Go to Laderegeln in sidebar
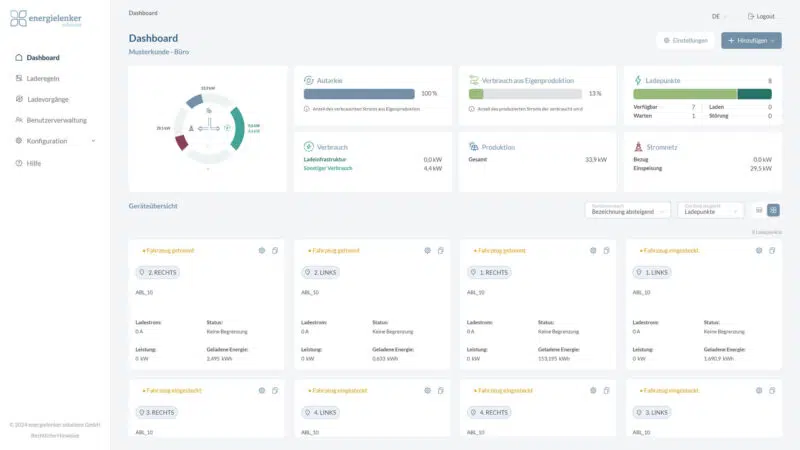Image resolution: width=800 pixels, height=450 pixels. tap(43, 78)
